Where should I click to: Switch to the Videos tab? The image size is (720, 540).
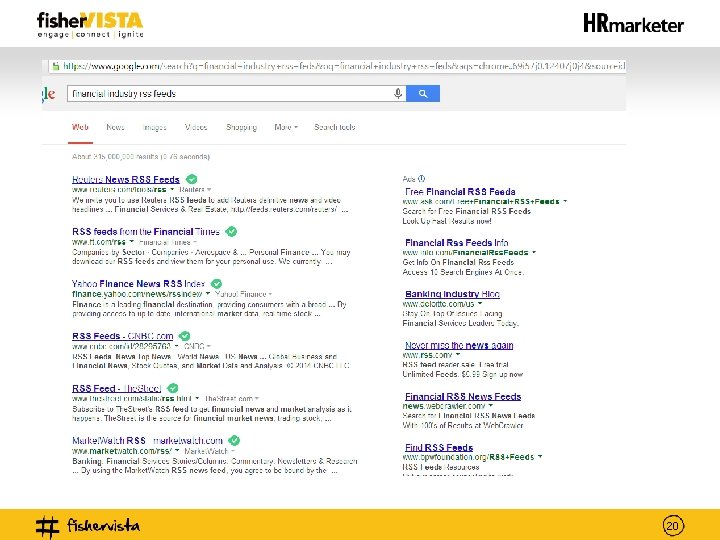pos(196,127)
